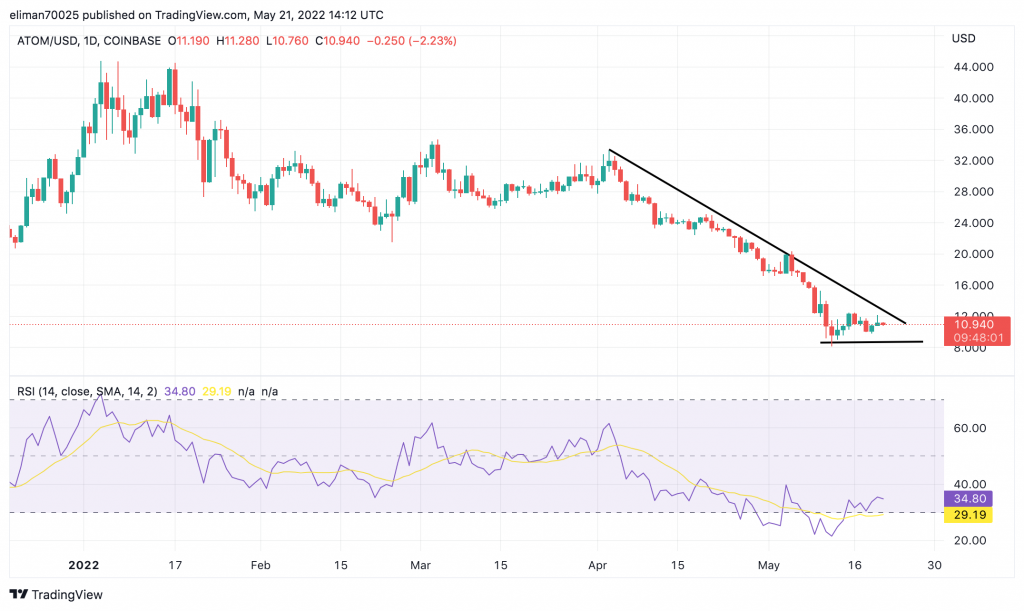The width and height of the screenshot is (1024, 611).
Task: Click the Feb time axis label
Action: click(260, 565)
